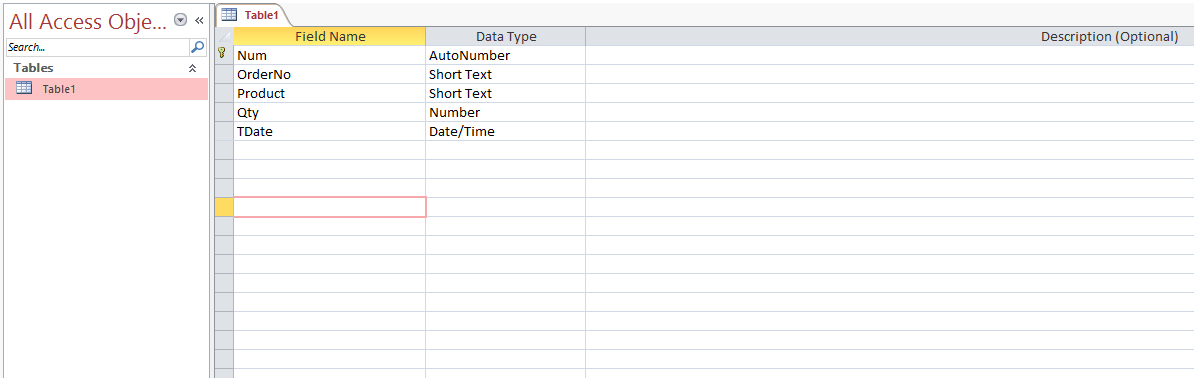This screenshot has width=1194, height=378.
Task: Click the Num field name cell
Action: tap(330, 56)
